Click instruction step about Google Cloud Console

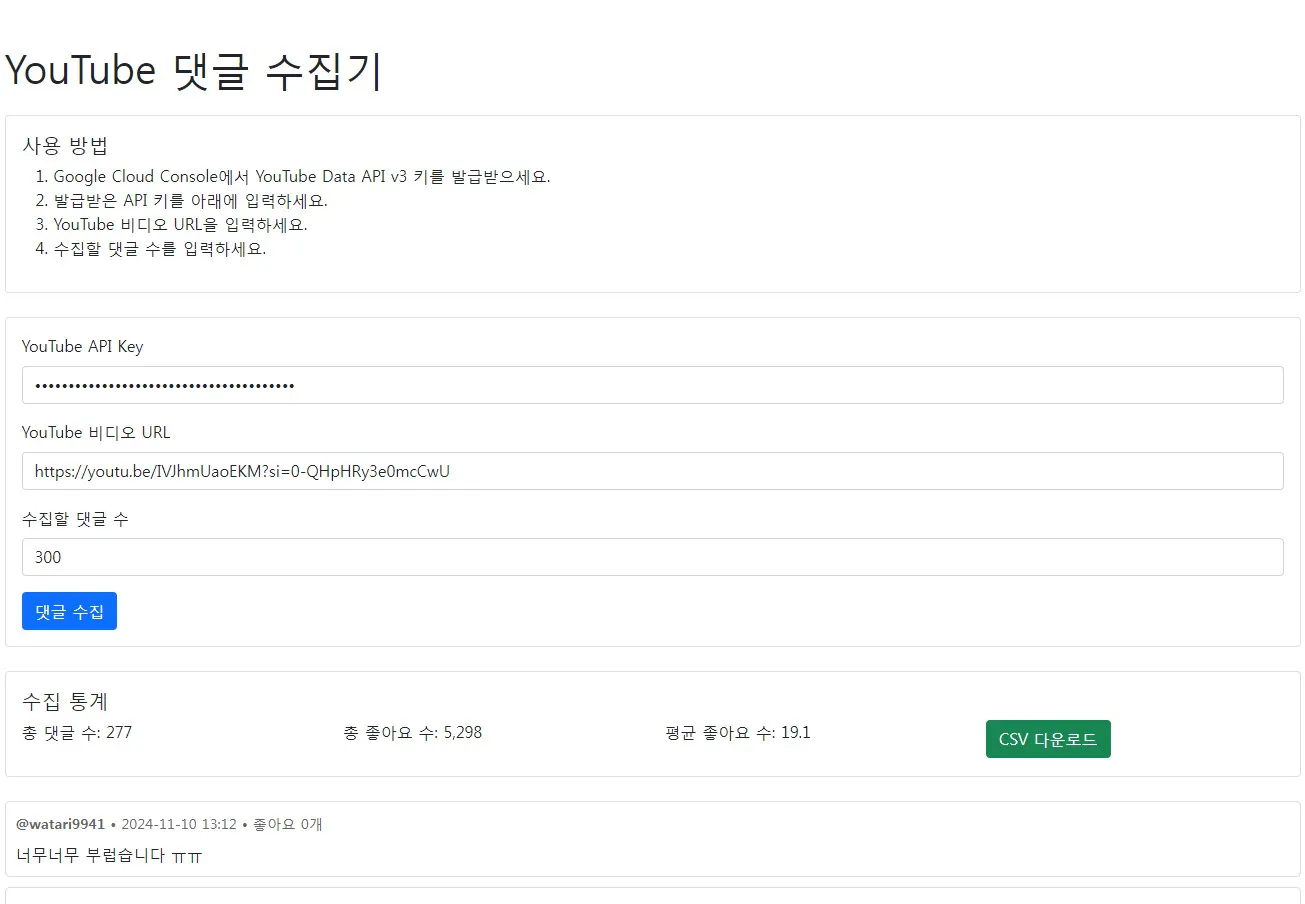[302, 177]
